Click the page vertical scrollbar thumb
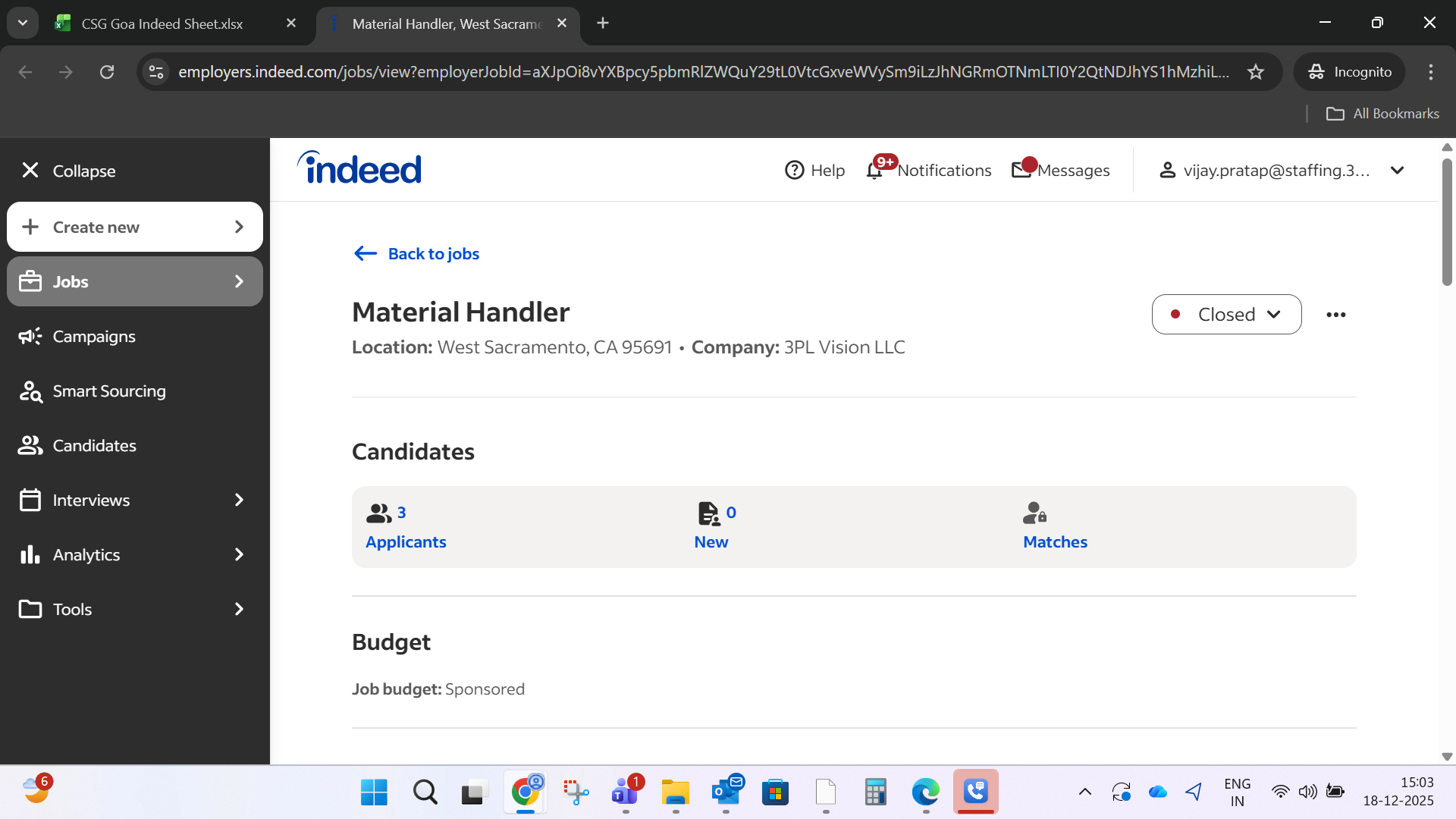This screenshot has height=819, width=1456. [1447, 221]
